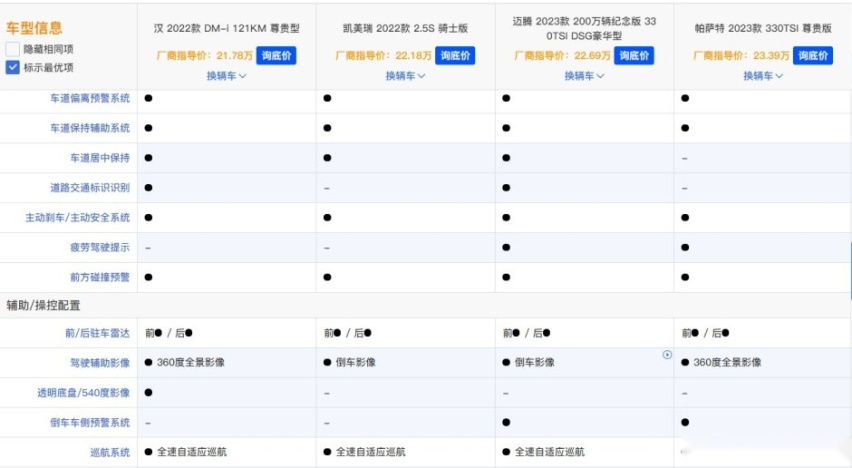
Task: Click the 厂商指导价 22.69万 price text
Action: [x=562, y=55]
